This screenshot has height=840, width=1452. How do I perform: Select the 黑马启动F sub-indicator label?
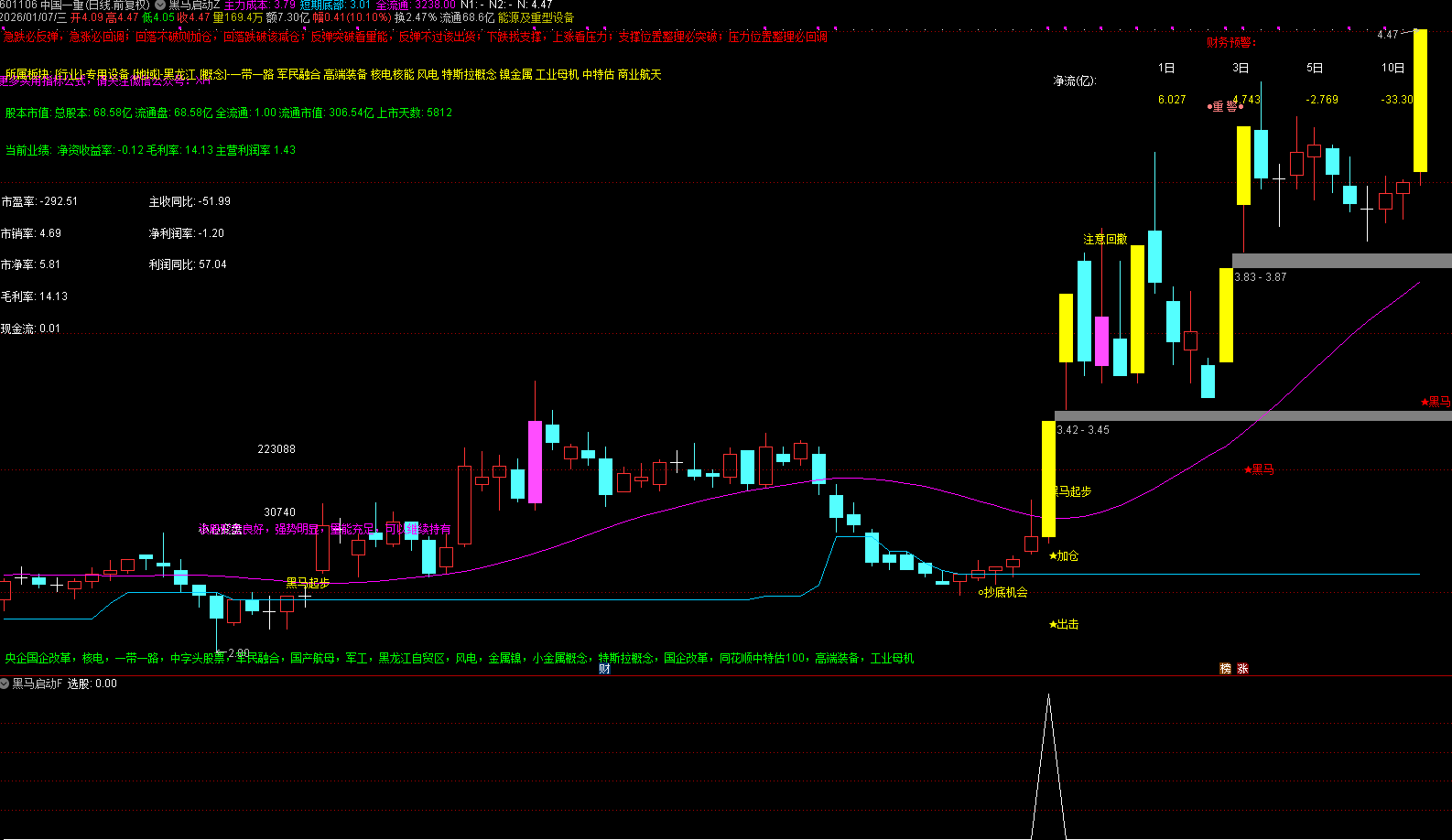point(38,684)
